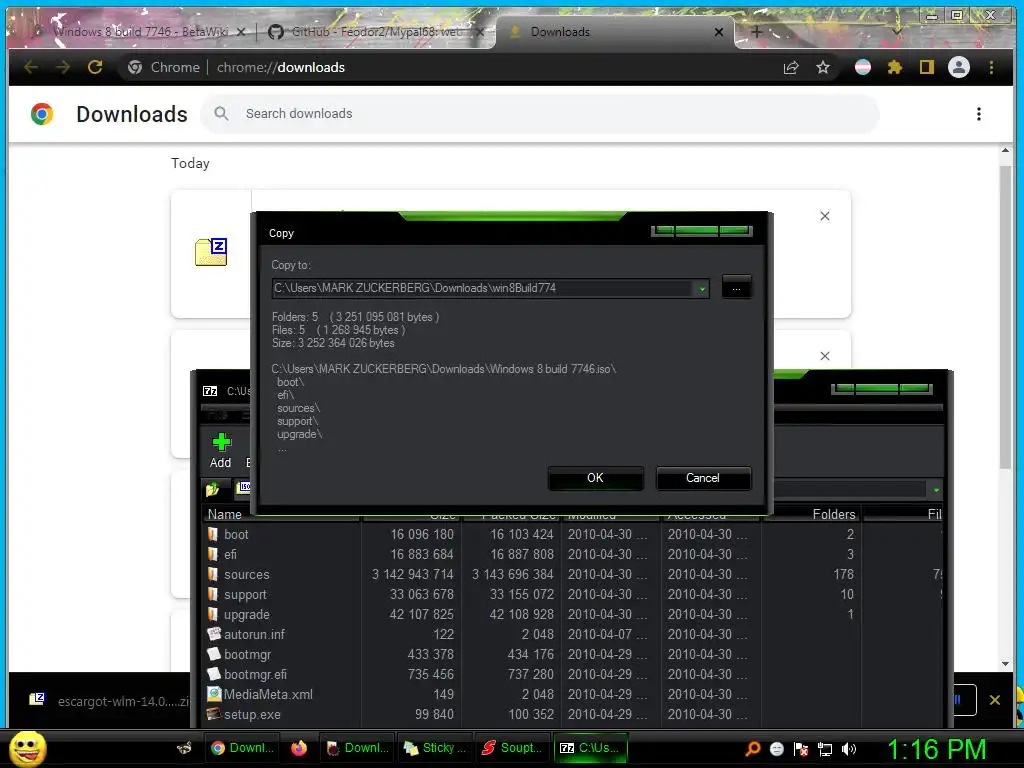Remove the second download entry with X

click(825, 356)
